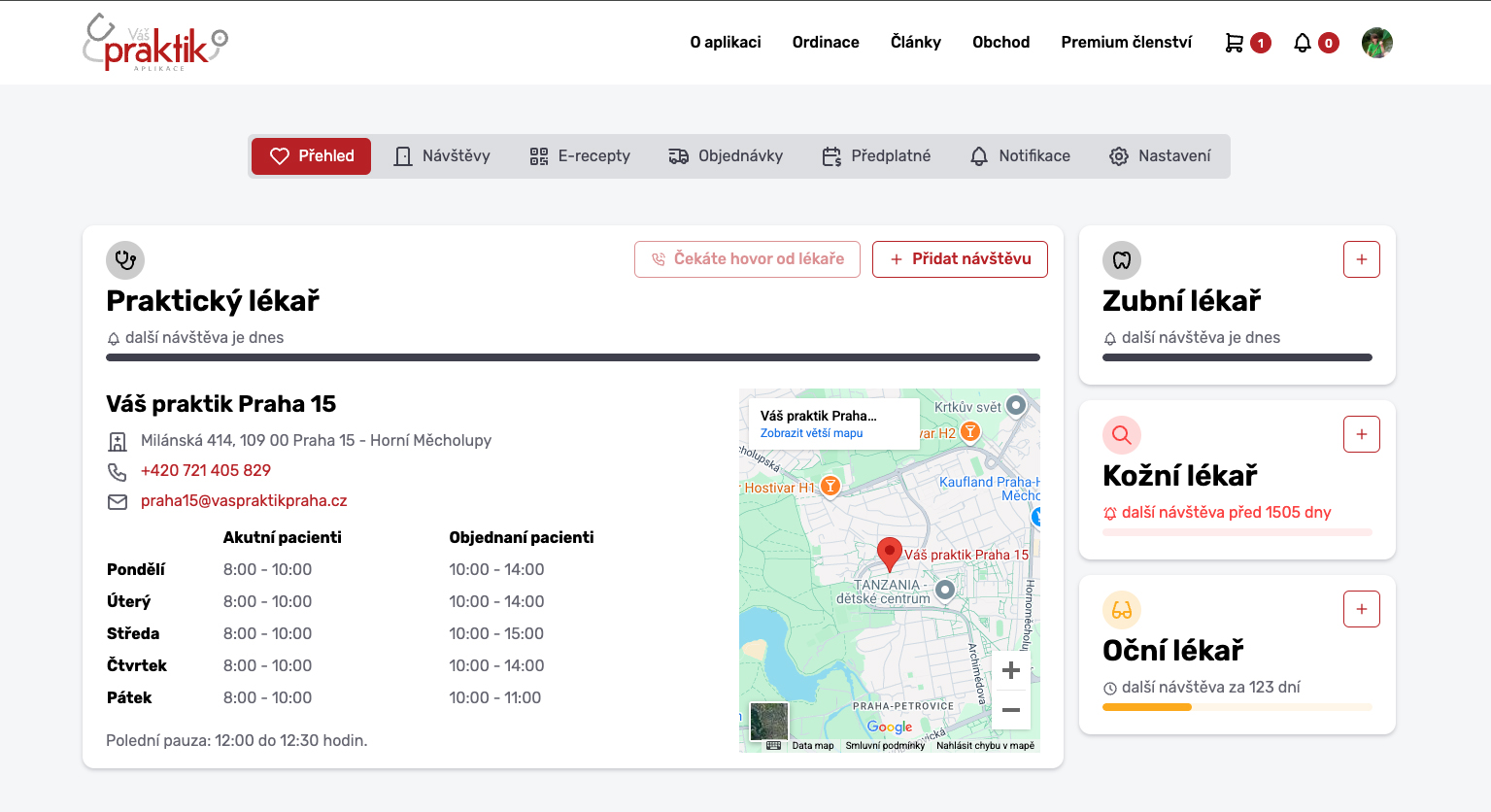Open the notifications bell in header

[1303, 43]
